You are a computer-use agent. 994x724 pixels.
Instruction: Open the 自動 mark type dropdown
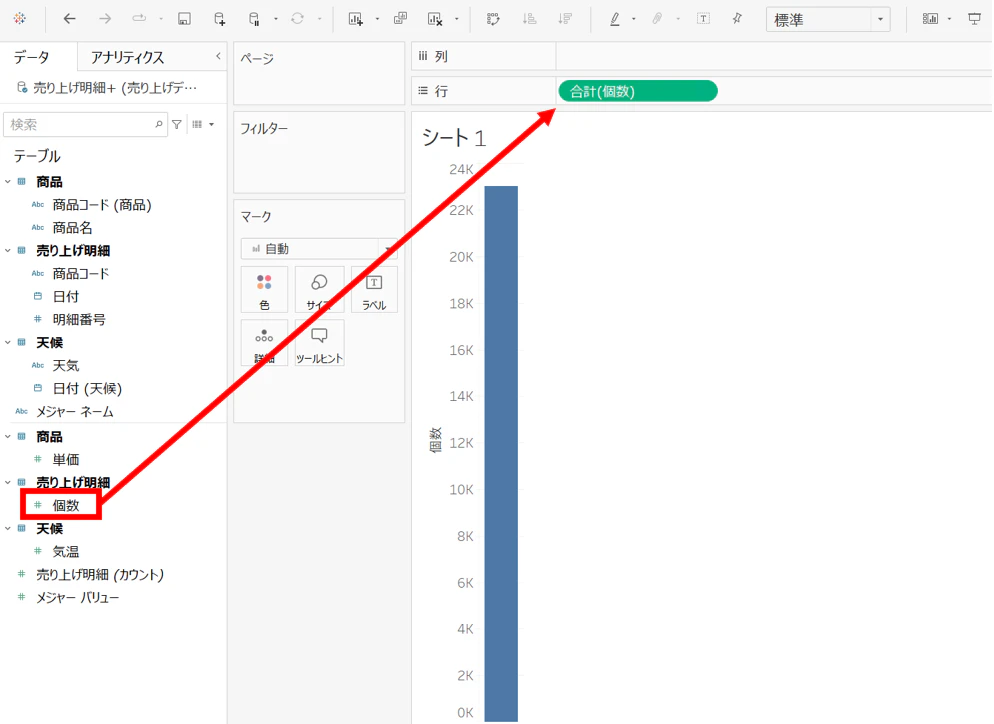pos(319,249)
